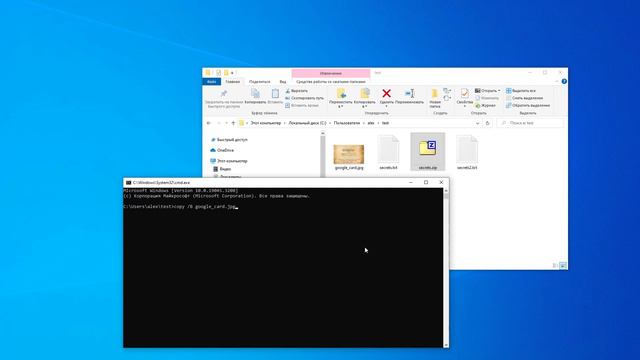640x360 pixels.
Task: Maximize the cmd.exe window
Action: click(x=426, y=182)
